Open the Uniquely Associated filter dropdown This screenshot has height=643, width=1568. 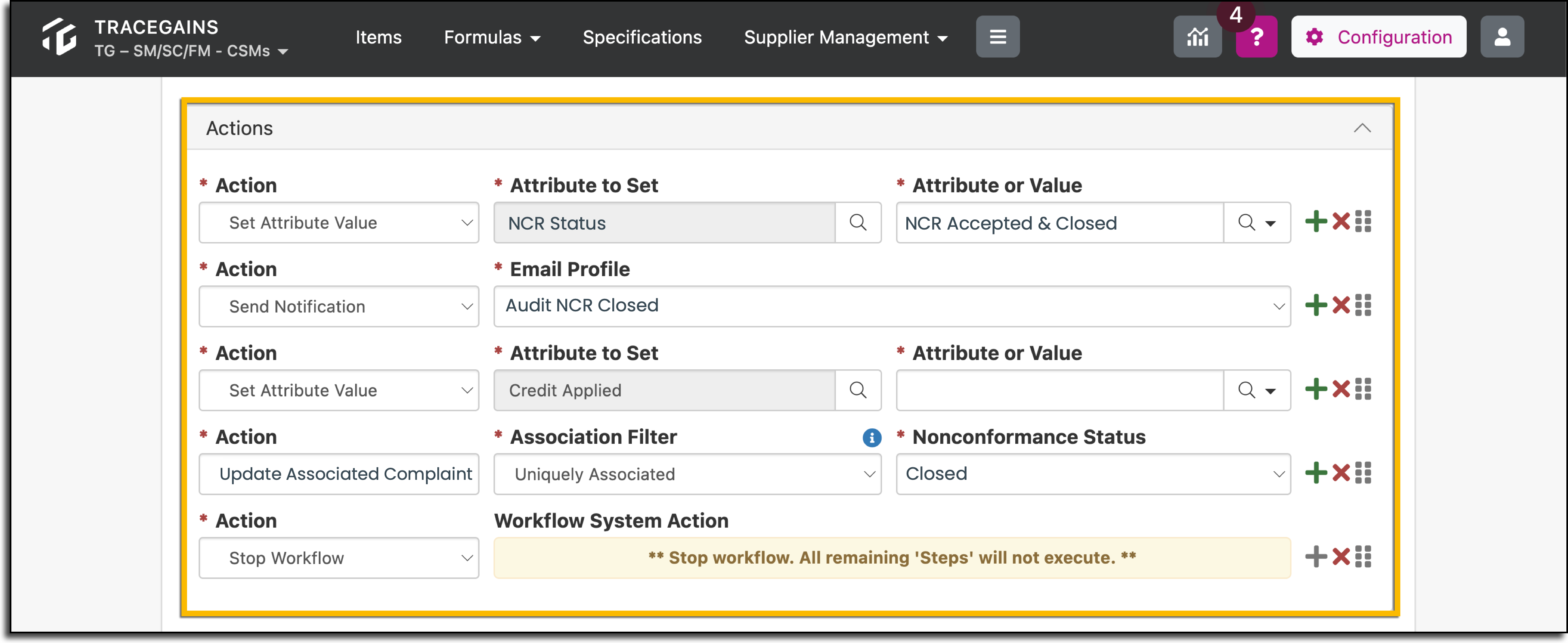pyautogui.click(x=687, y=474)
